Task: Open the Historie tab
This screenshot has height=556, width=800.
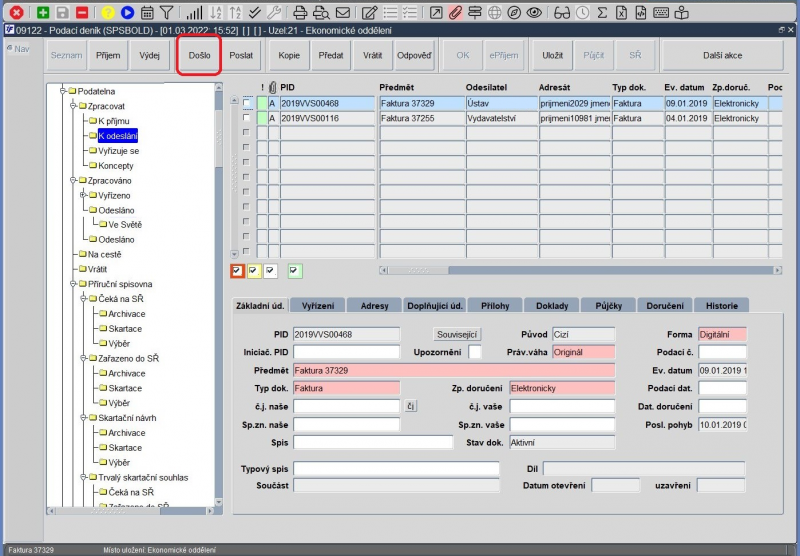Action: coord(722,305)
